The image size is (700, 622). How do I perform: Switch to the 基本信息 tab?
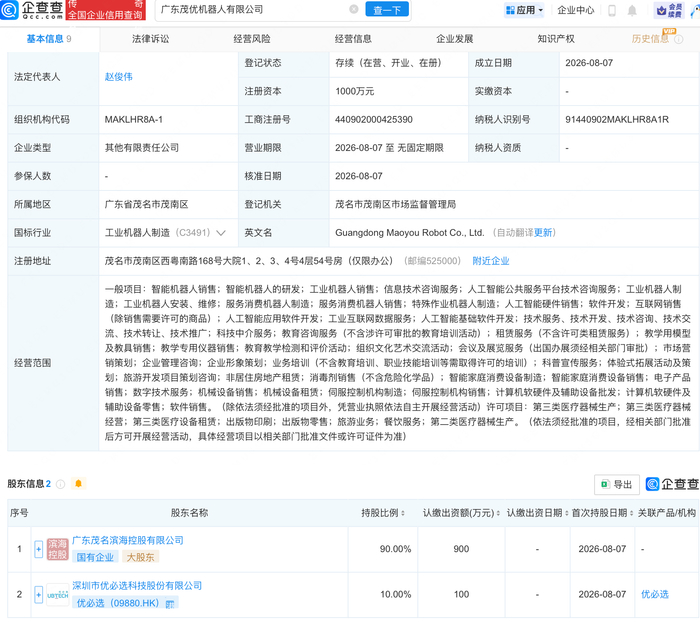tap(49, 39)
